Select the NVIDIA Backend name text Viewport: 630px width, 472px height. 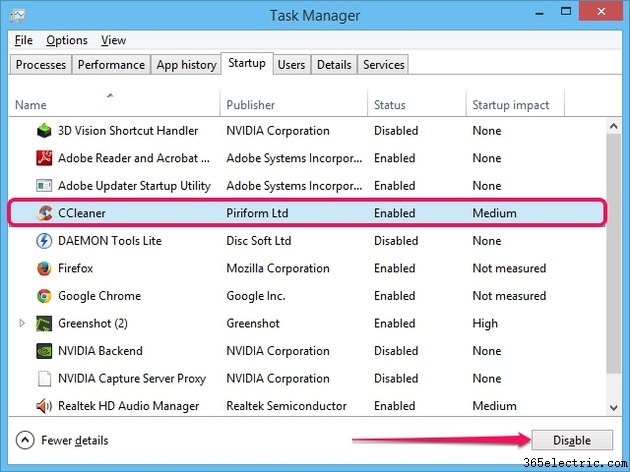pos(100,351)
